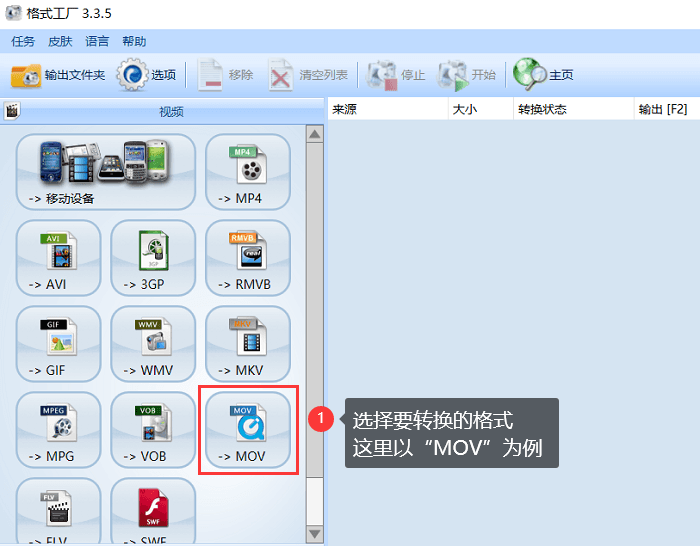Select the MOV output format icon
Screen dimensions: 700x546
(248, 430)
